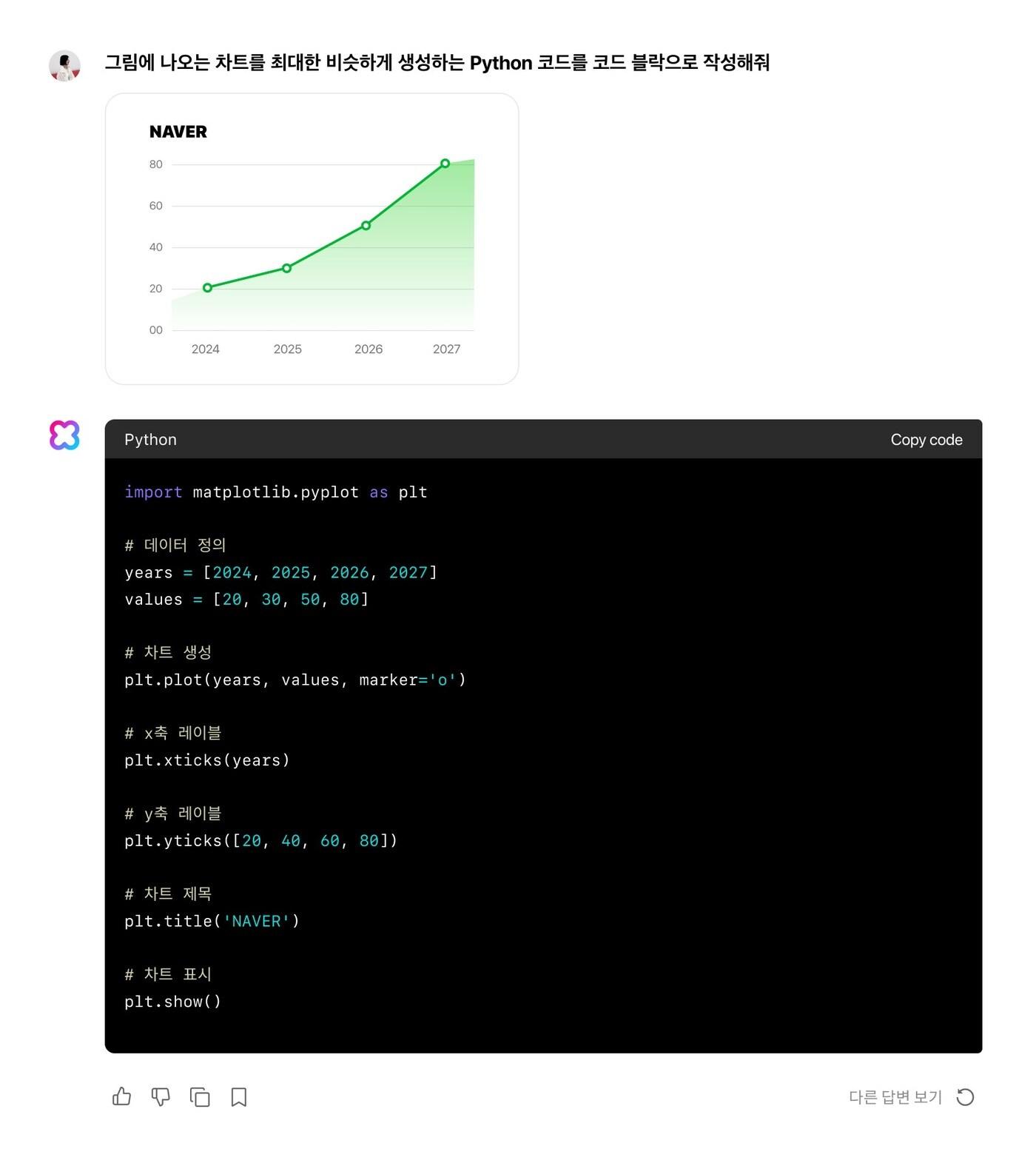Click the 2024 data point marker
Image resolution: width=1036 pixels, height=1163 pixels.
coord(207,288)
